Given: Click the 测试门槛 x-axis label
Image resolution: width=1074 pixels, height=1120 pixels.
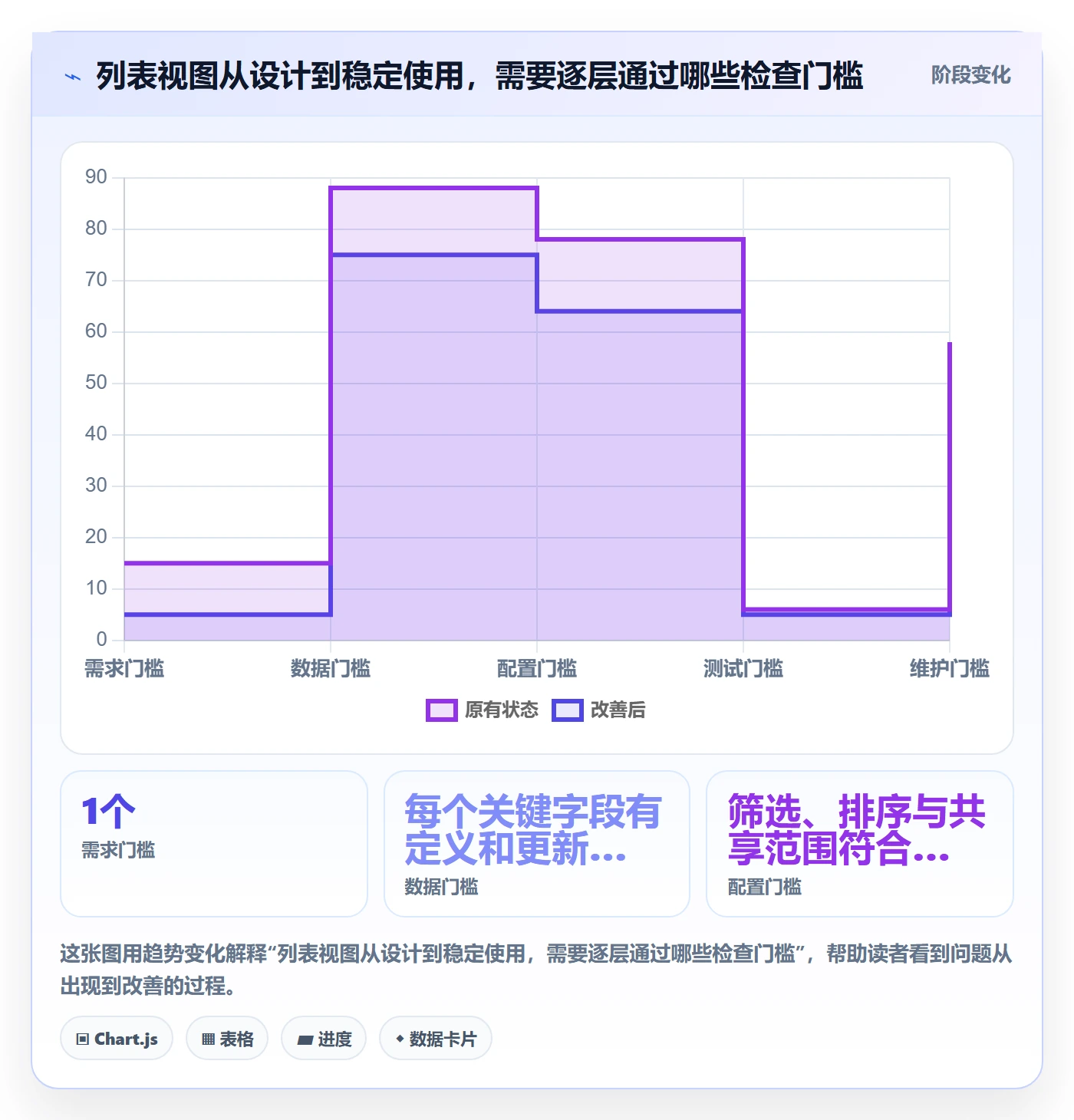Looking at the screenshot, I should tap(743, 669).
